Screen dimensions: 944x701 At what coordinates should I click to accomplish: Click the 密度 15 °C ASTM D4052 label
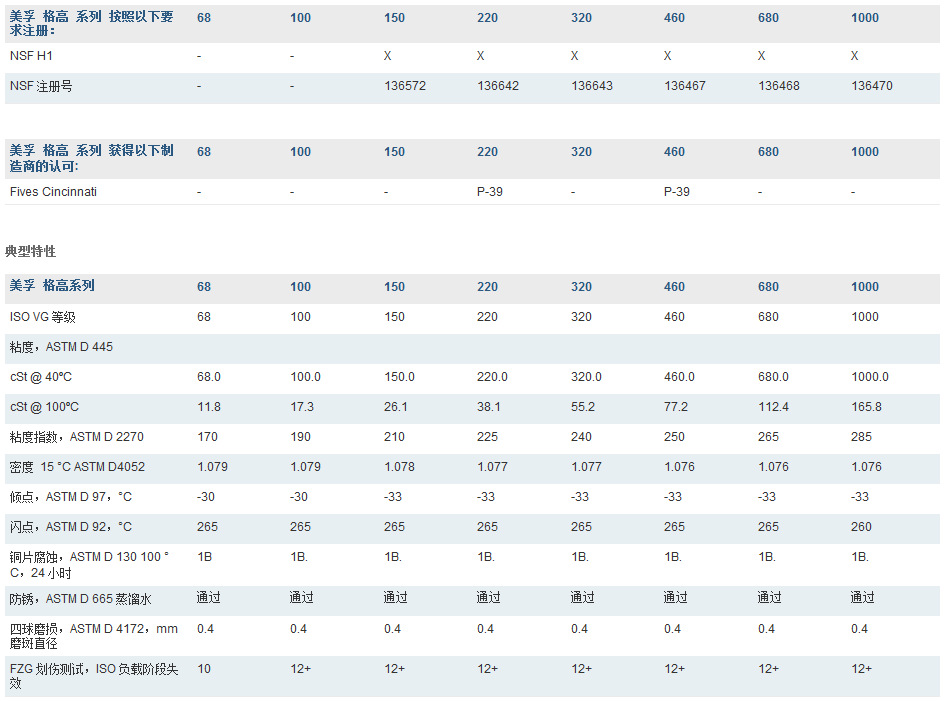(77, 467)
